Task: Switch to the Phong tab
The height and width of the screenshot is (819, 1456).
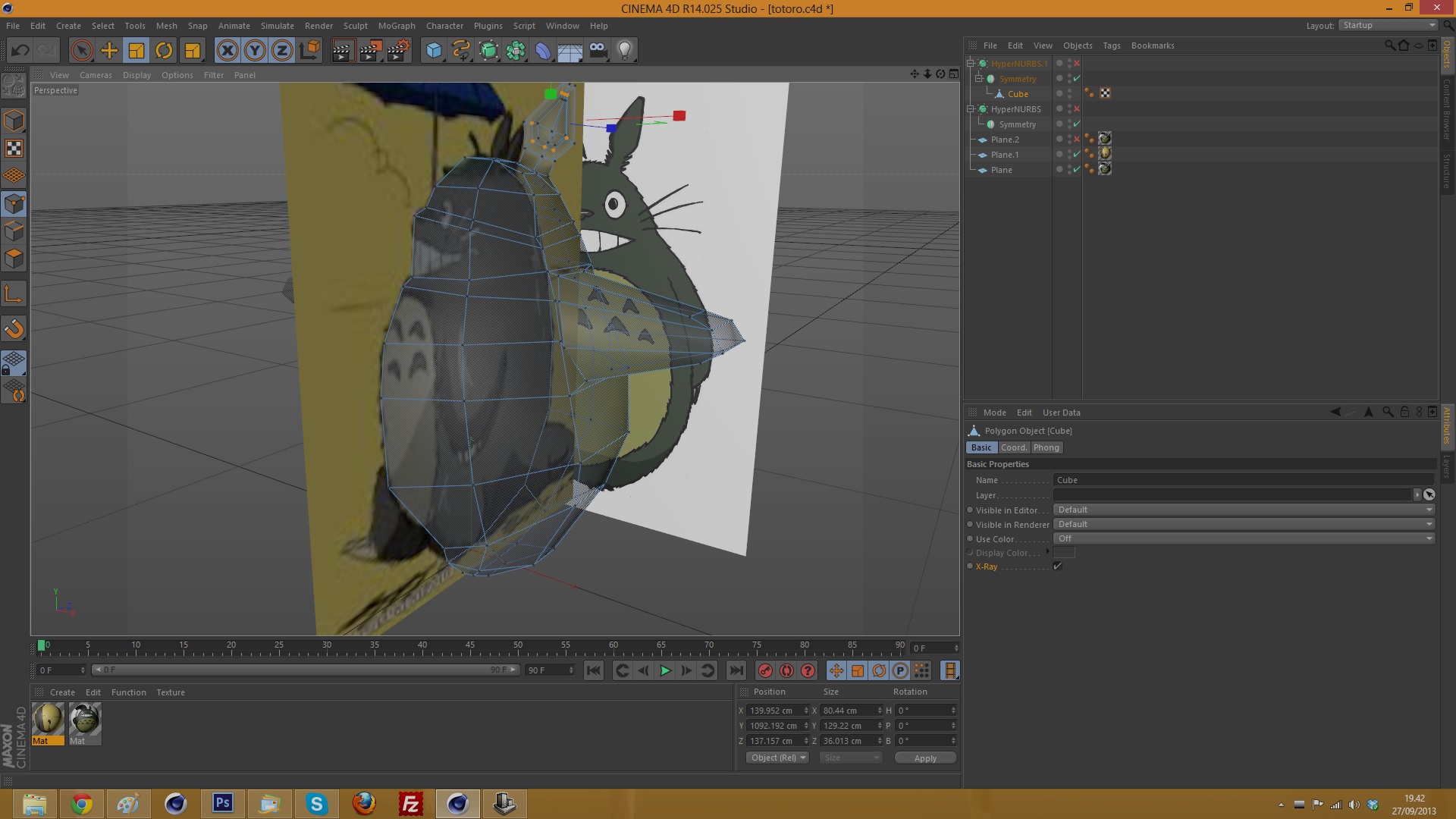Action: pos(1046,447)
